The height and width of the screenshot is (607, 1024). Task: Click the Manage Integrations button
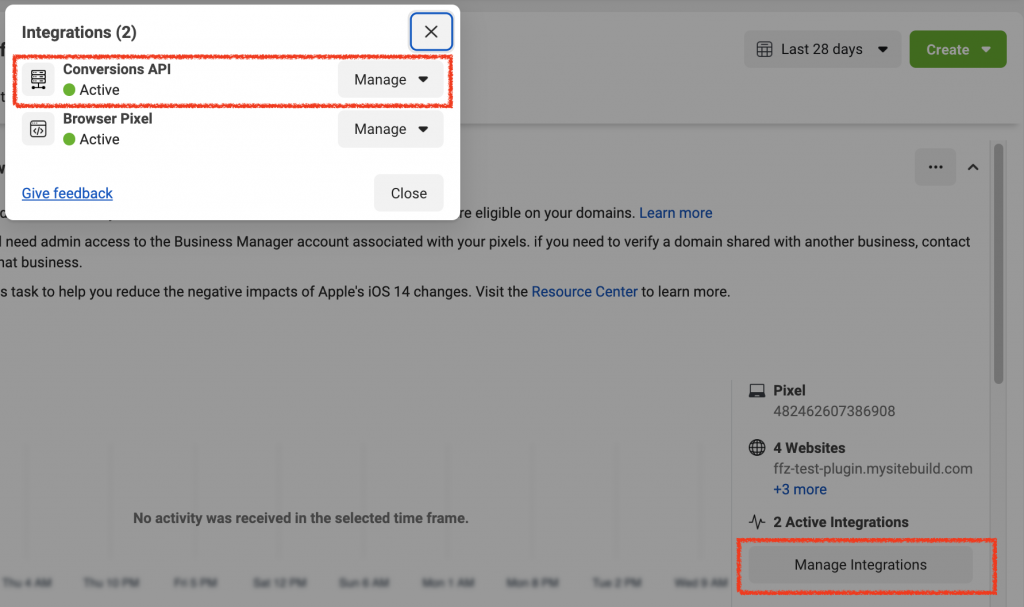pyautogui.click(x=860, y=565)
